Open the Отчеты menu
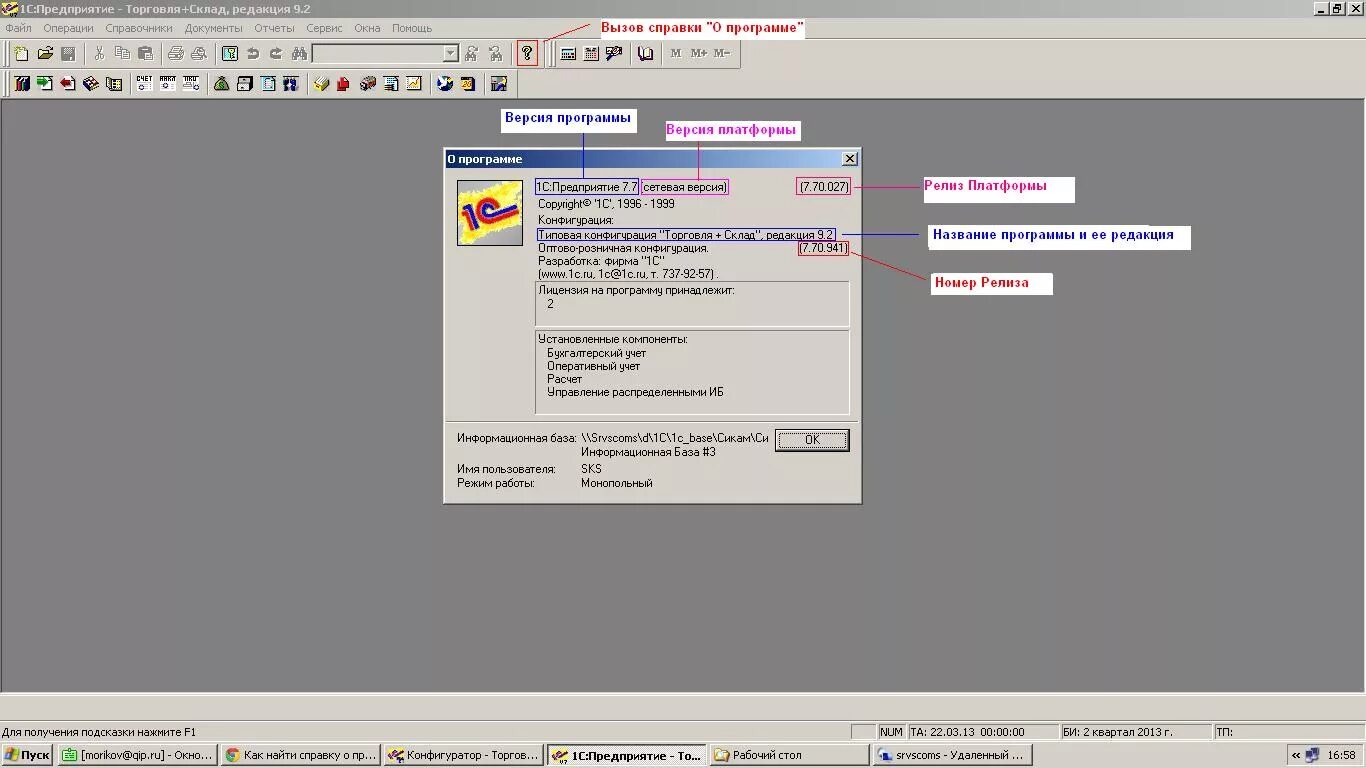 pos(274,28)
